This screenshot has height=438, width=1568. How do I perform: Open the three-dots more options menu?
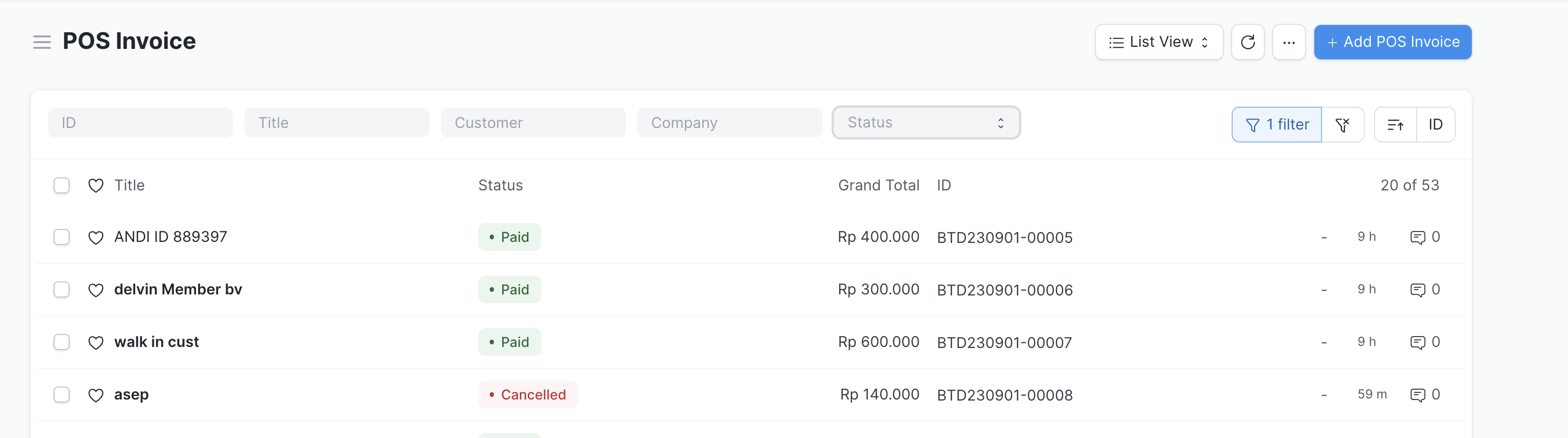(x=1289, y=42)
